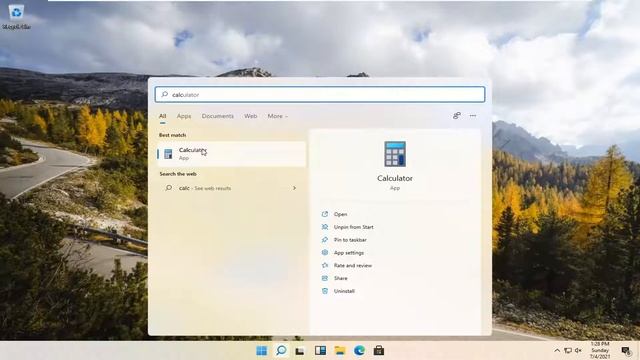
Task: Click the Open action icon
Action: pyautogui.click(x=325, y=214)
